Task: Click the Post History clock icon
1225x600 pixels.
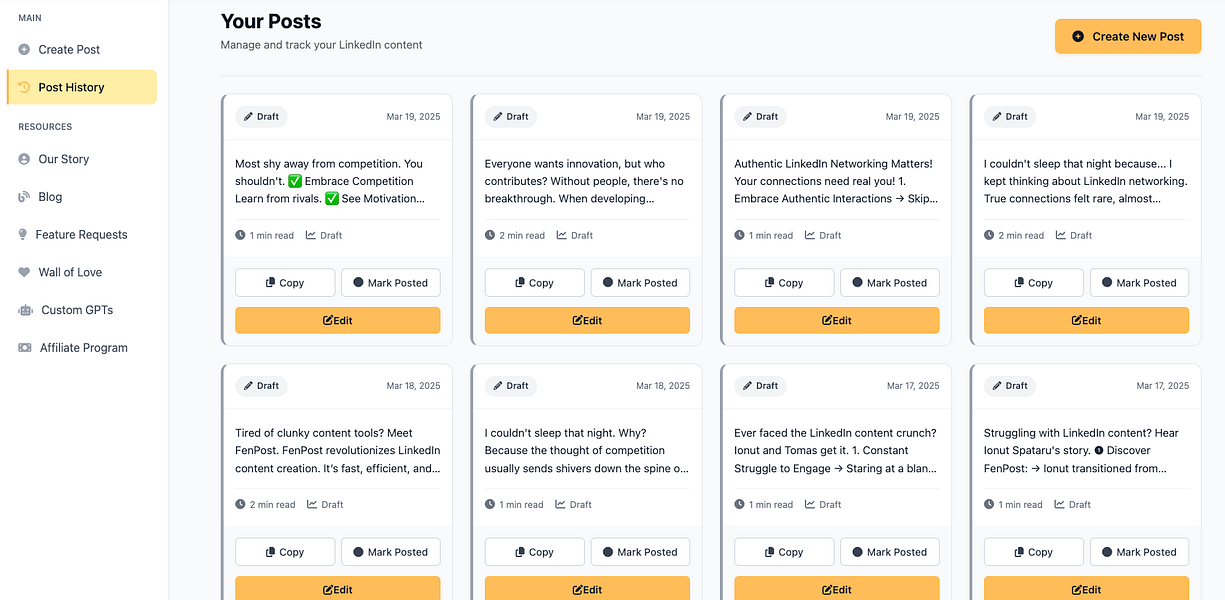Action: 25,88
